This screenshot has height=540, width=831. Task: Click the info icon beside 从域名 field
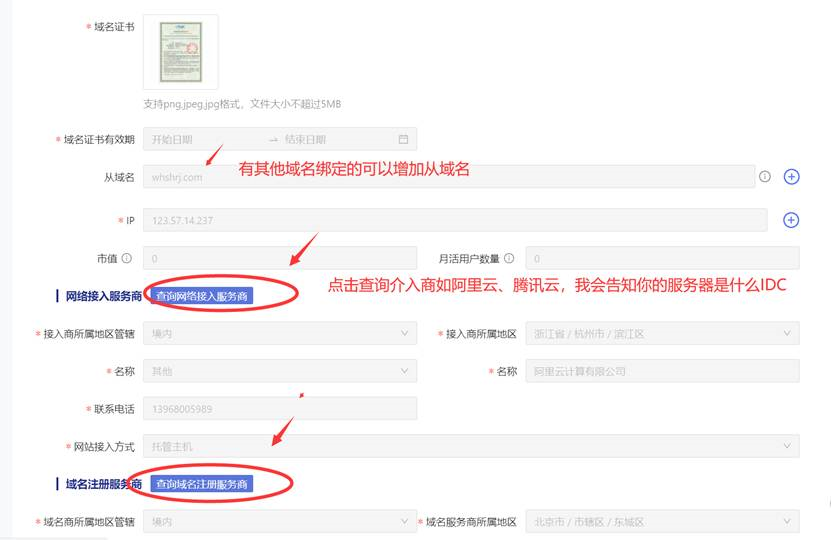point(765,176)
